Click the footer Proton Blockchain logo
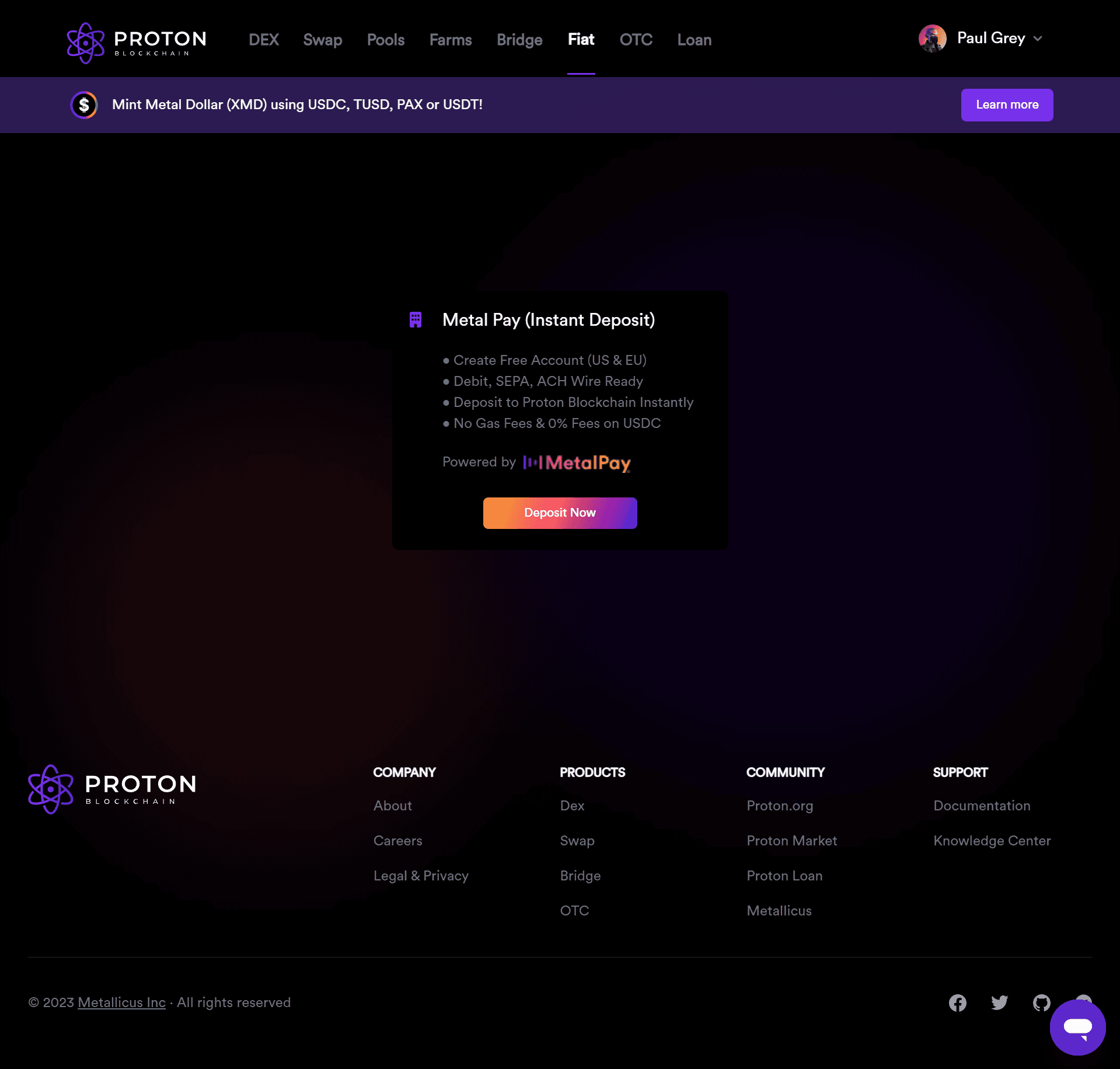Viewport: 1120px width, 1069px height. (x=112, y=789)
